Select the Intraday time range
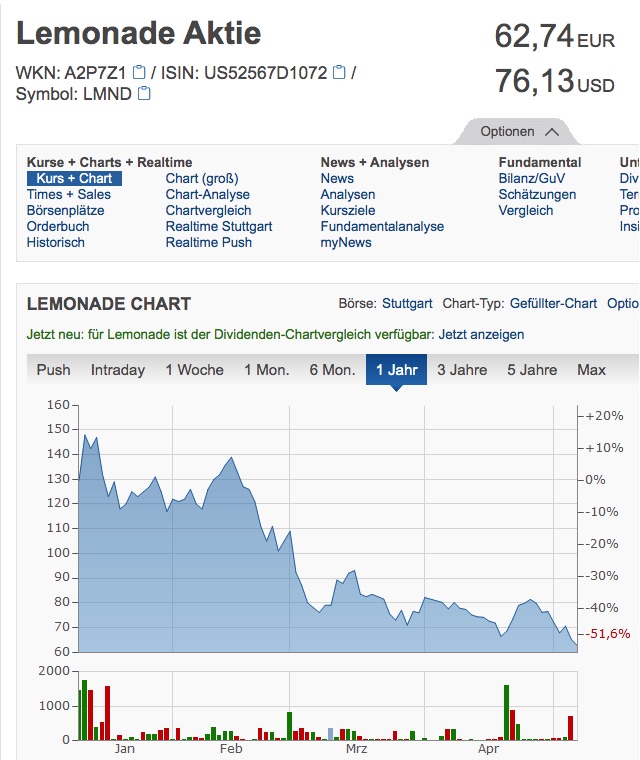This screenshot has width=640, height=760. [x=118, y=370]
